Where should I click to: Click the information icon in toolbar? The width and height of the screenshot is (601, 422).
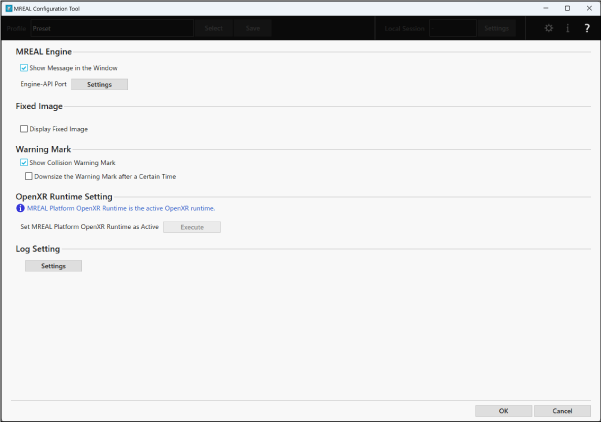(x=567, y=28)
